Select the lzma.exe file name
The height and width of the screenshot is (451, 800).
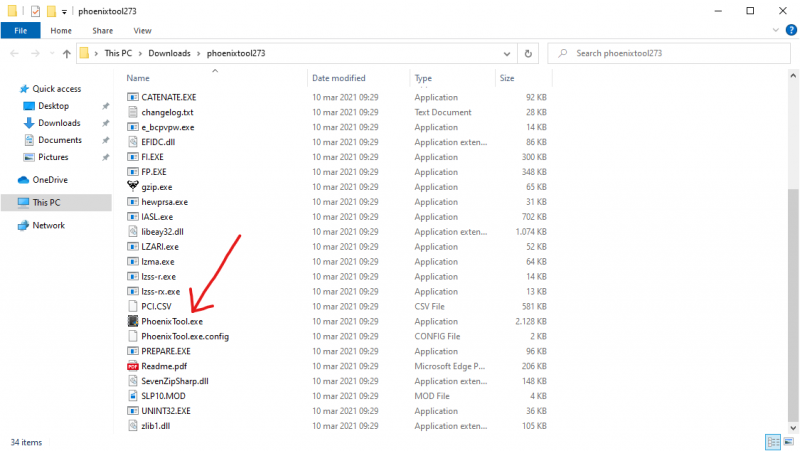(158, 261)
